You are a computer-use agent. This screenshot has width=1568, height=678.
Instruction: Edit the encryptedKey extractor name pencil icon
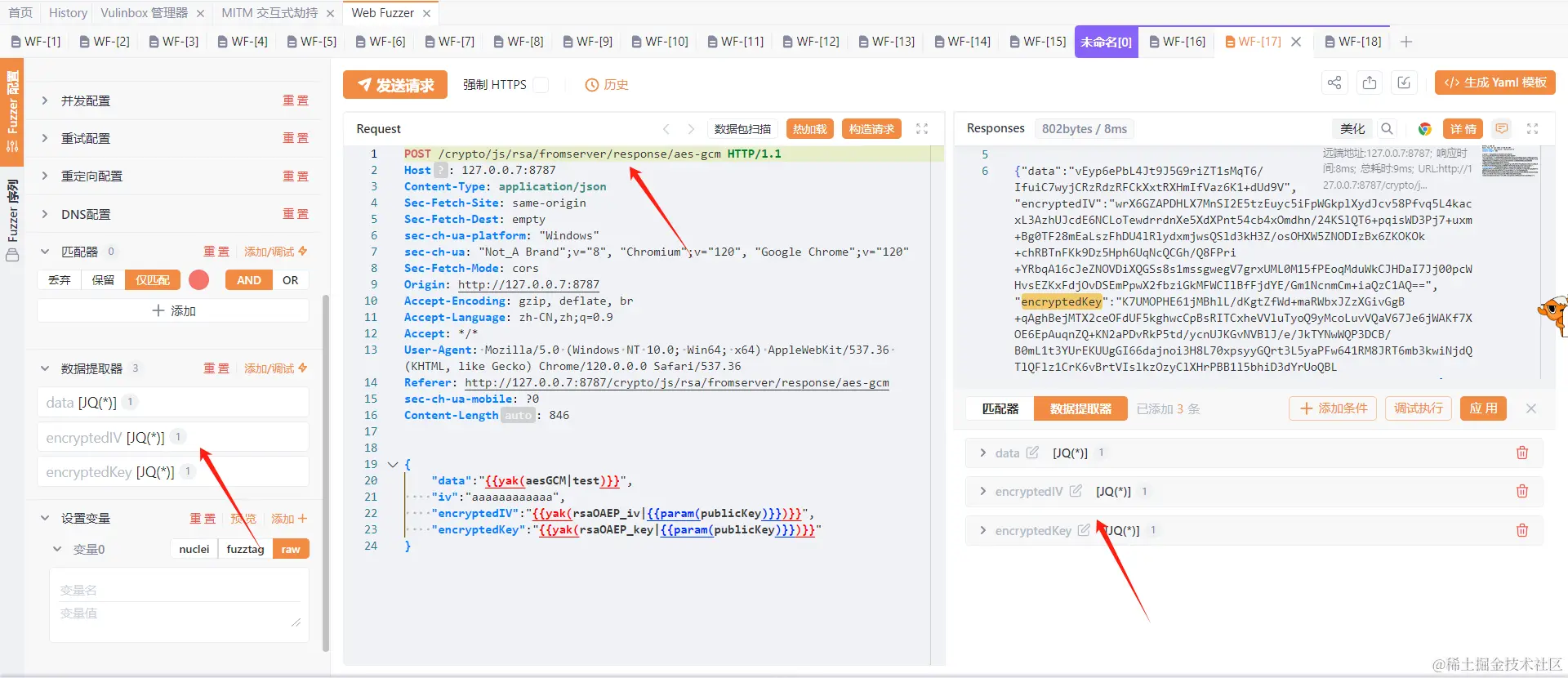point(1084,529)
